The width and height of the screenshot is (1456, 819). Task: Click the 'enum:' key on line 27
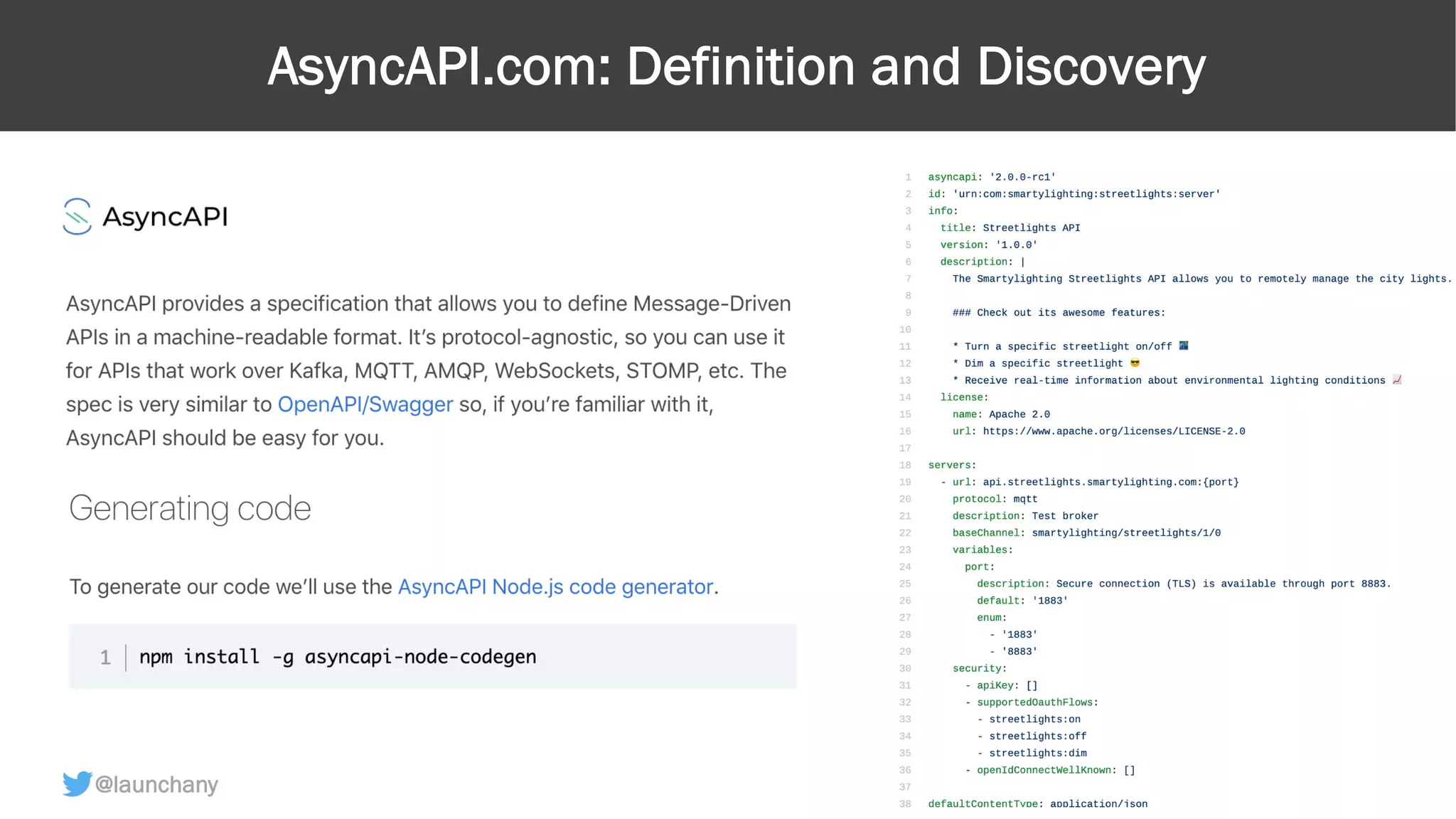tap(992, 619)
